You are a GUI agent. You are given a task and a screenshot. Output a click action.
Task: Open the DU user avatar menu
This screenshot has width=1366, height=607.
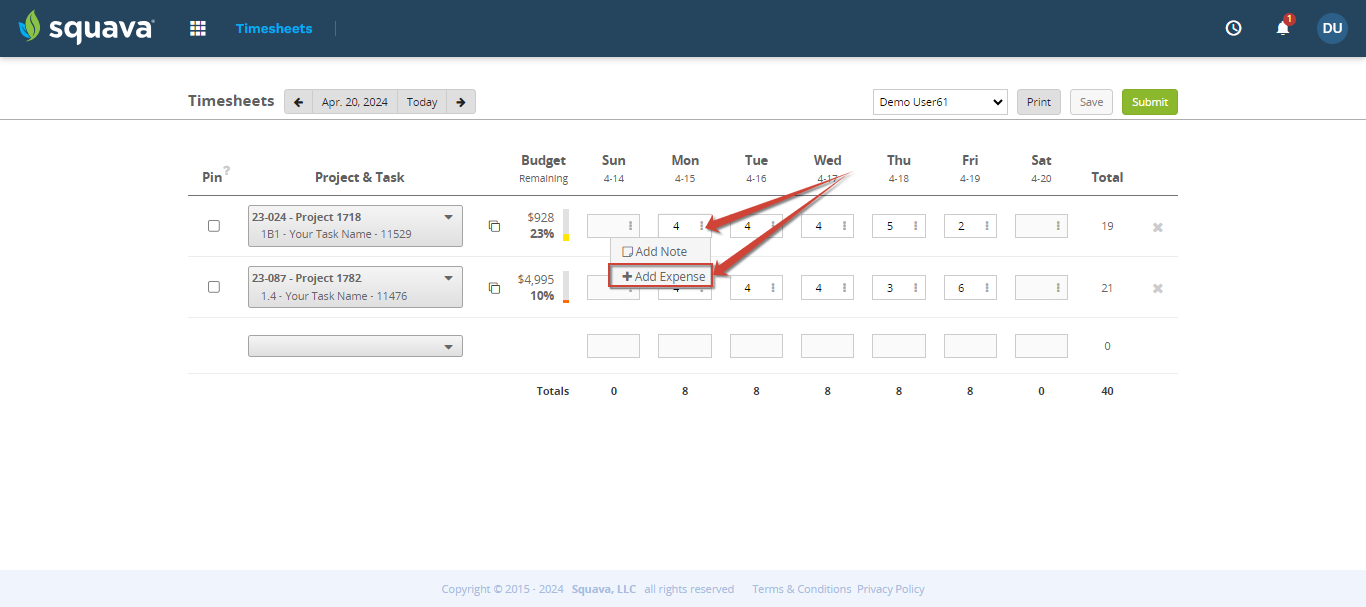pyautogui.click(x=1332, y=28)
